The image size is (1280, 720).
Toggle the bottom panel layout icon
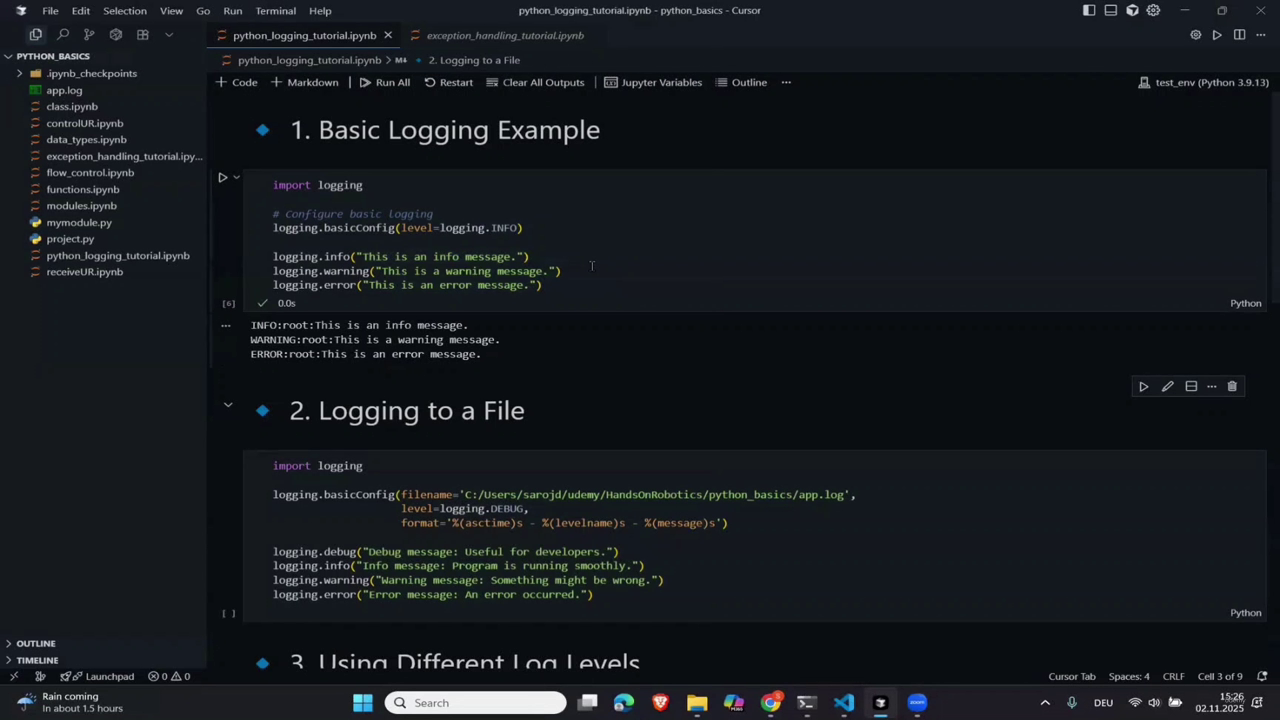tap(1111, 11)
